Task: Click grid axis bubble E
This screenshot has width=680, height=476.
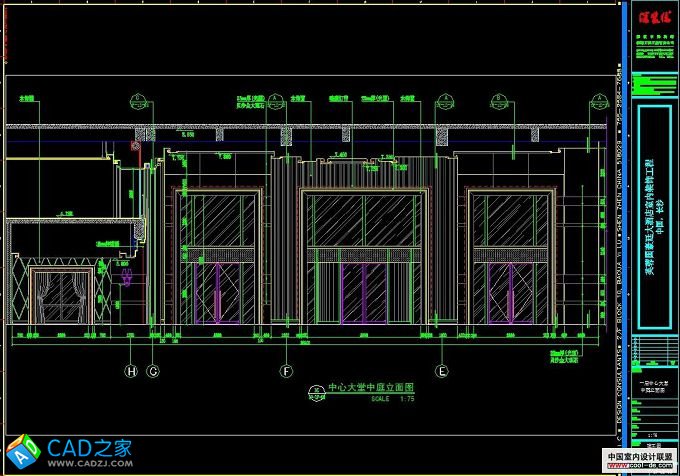Action: click(441, 371)
